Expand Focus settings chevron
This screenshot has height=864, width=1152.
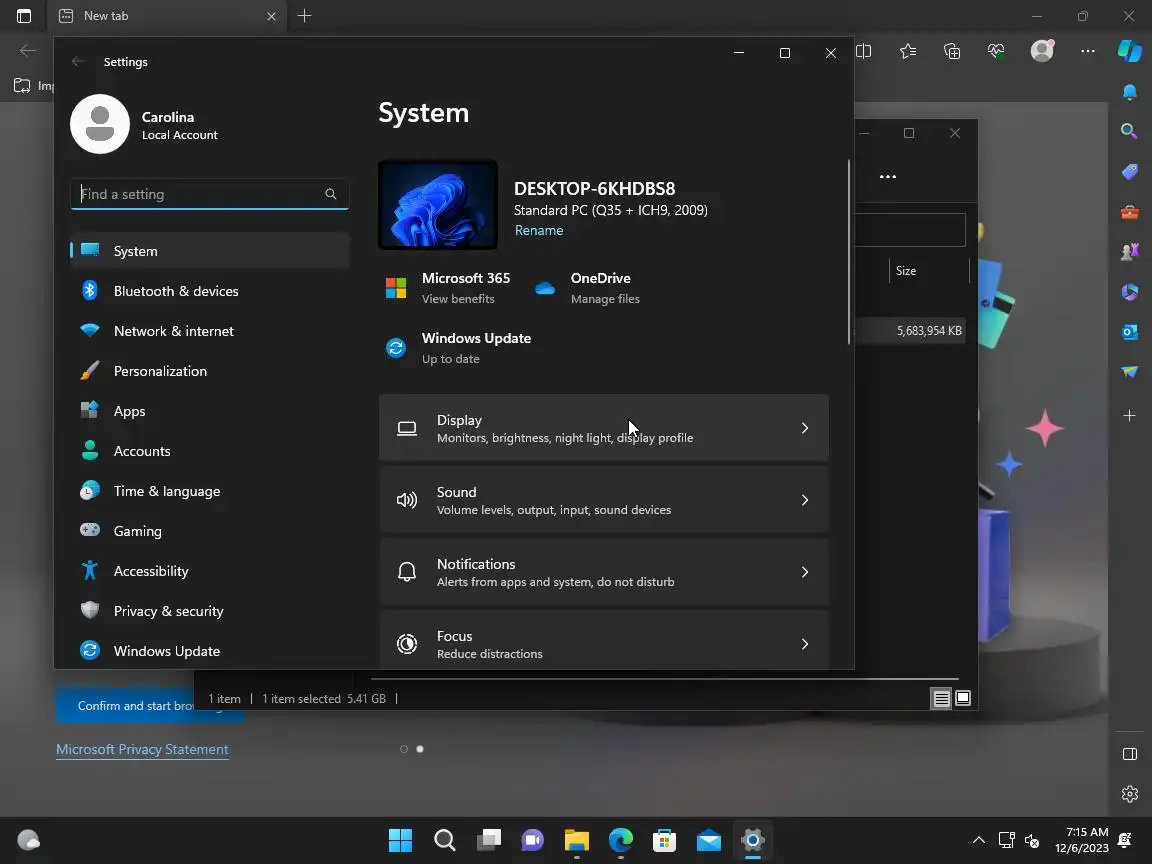(805, 644)
